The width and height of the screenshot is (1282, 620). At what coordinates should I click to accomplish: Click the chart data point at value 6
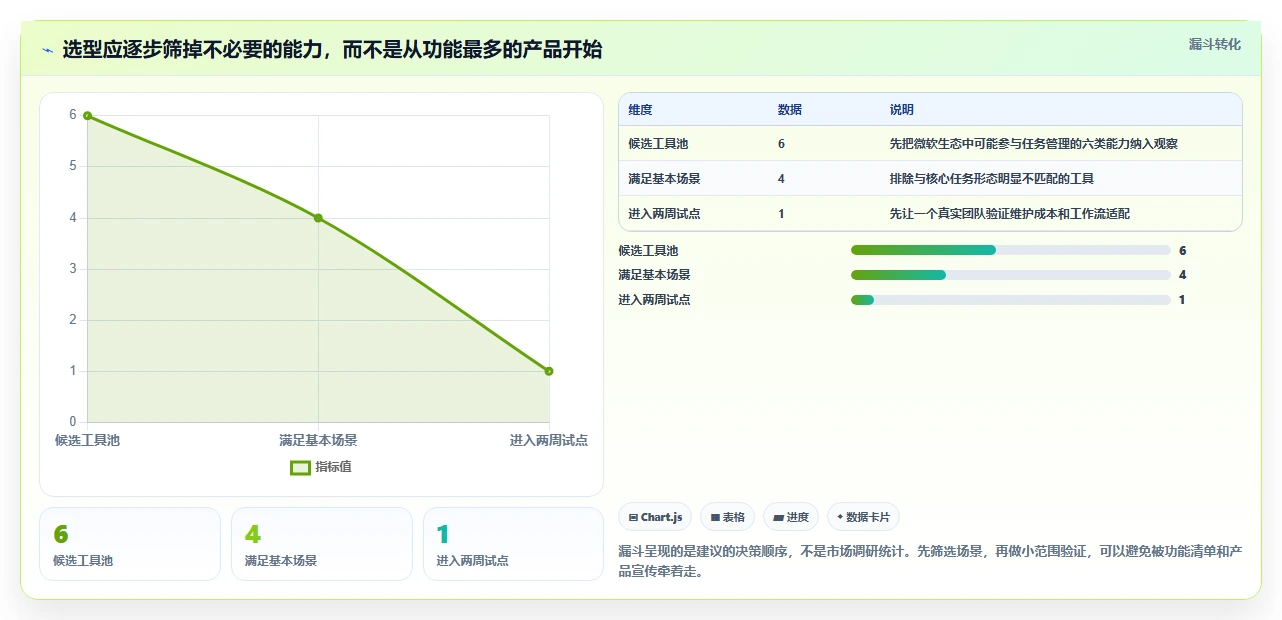(88, 116)
